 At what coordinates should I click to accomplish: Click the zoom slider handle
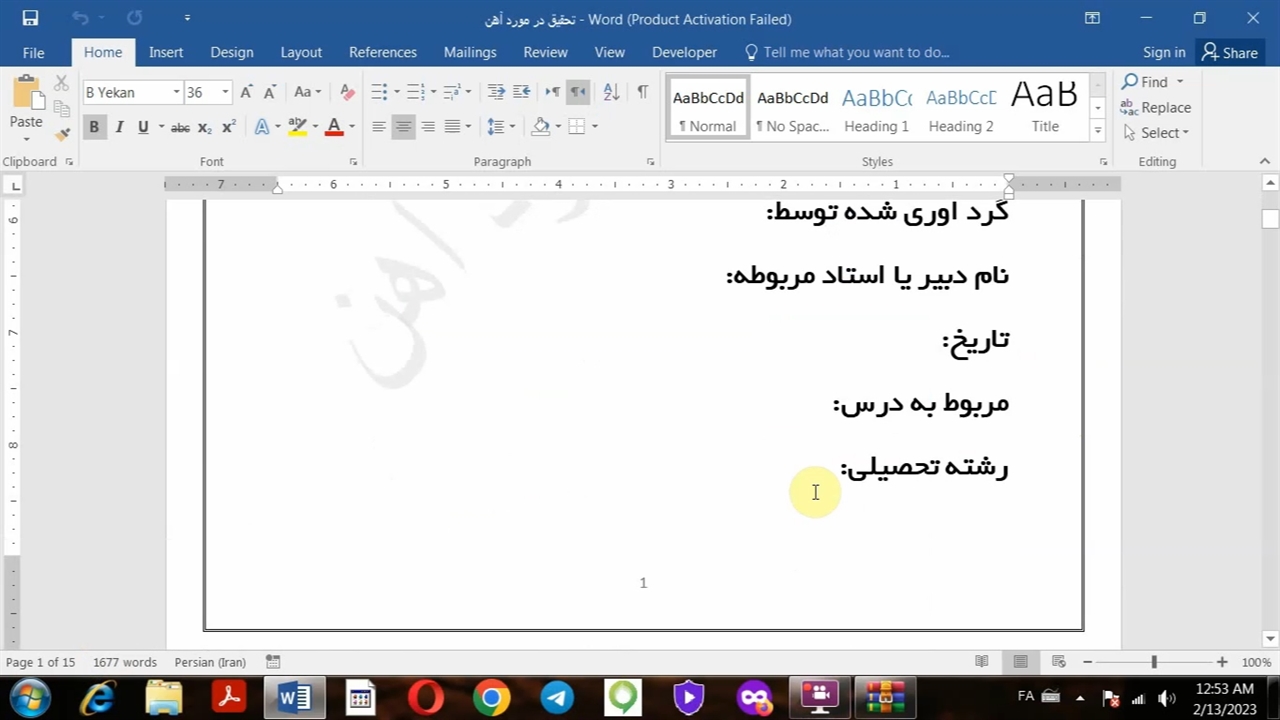[1154, 662]
